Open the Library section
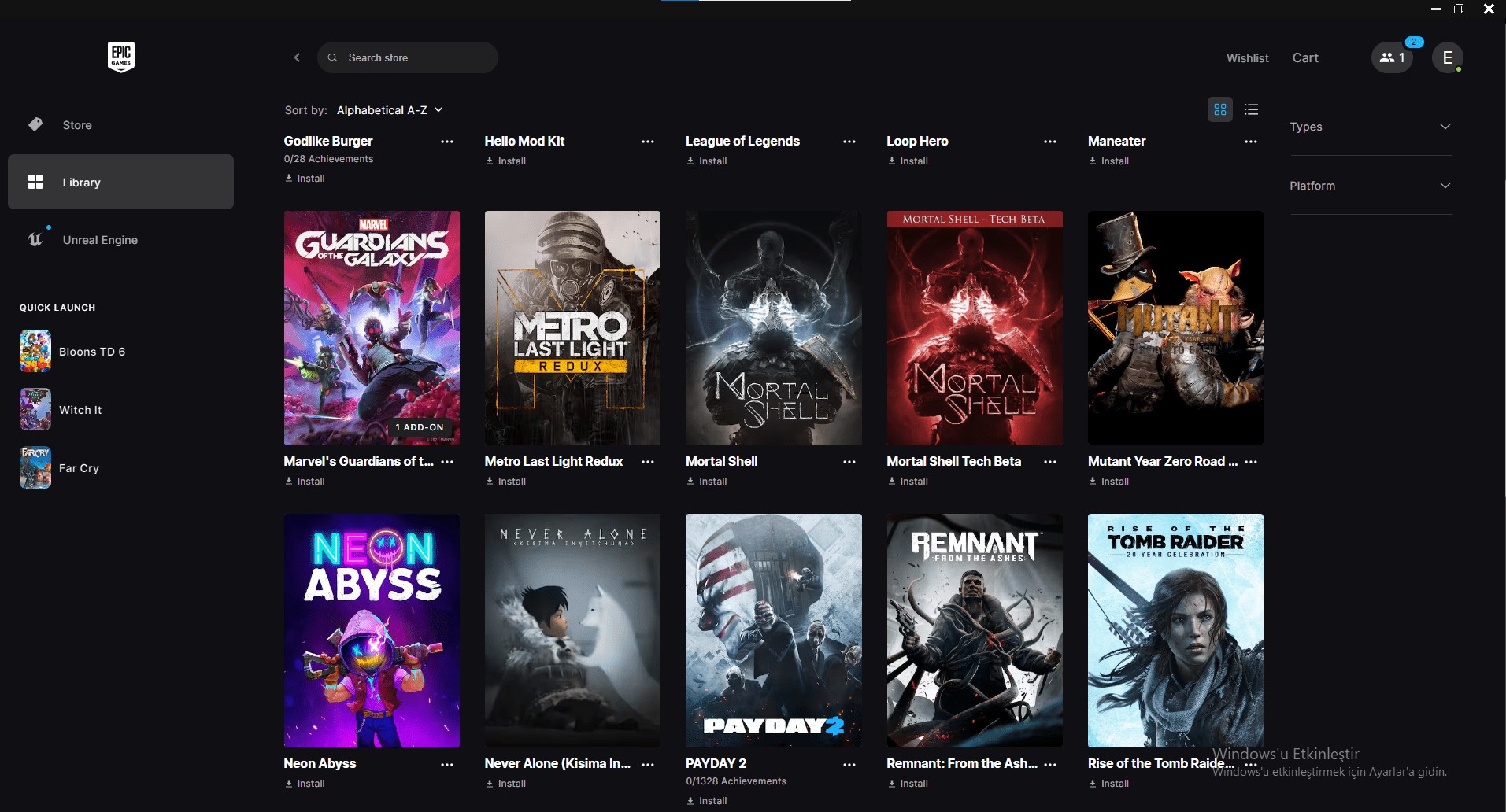This screenshot has height=812, width=1506. (120, 182)
